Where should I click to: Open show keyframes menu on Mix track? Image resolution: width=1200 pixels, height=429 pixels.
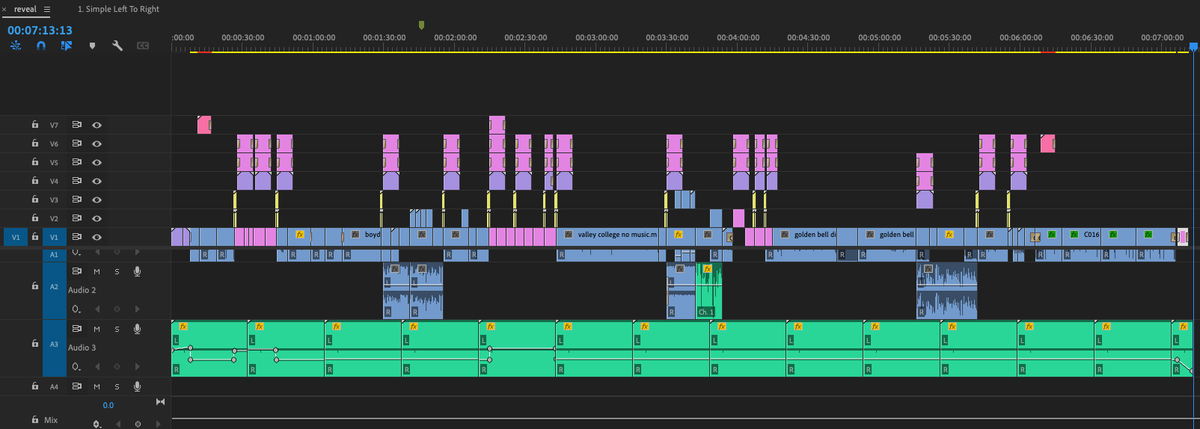[x=97, y=423]
